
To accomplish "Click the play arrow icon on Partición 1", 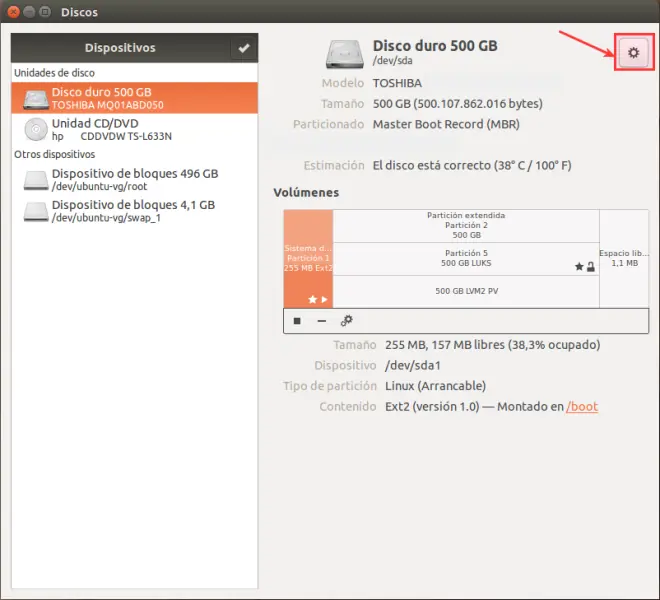I will pyautogui.click(x=324, y=299).
